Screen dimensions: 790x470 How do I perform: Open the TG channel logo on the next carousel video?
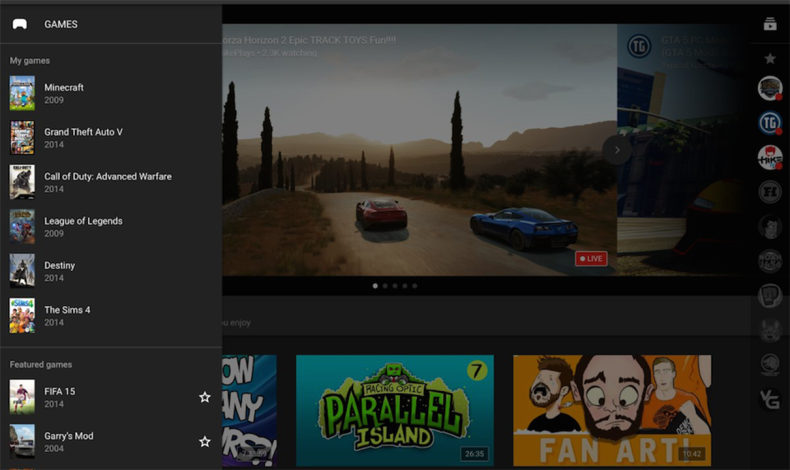click(639, 46)
